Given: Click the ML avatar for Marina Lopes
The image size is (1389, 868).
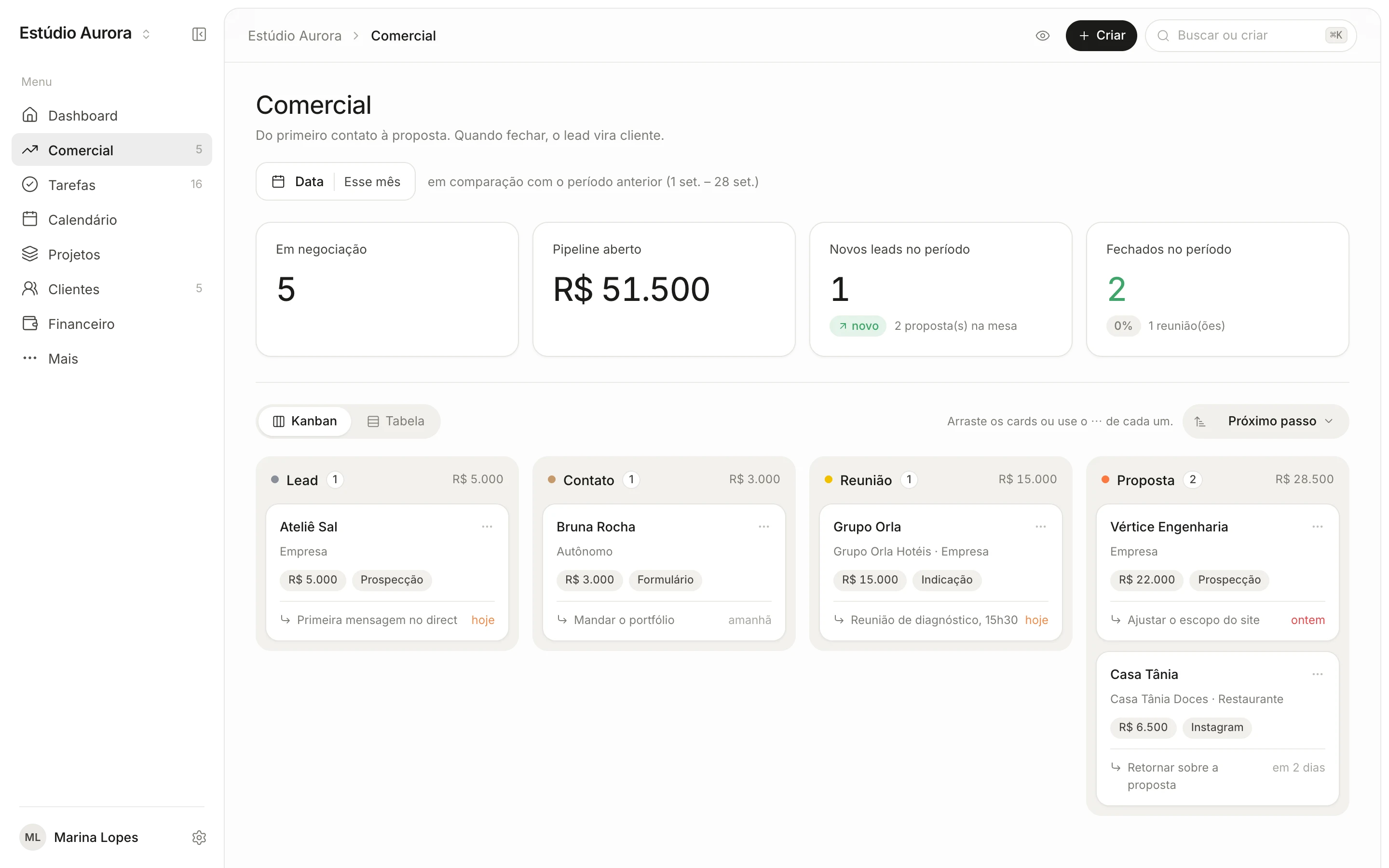Looking at the screenshot, I should coord(32,838).
